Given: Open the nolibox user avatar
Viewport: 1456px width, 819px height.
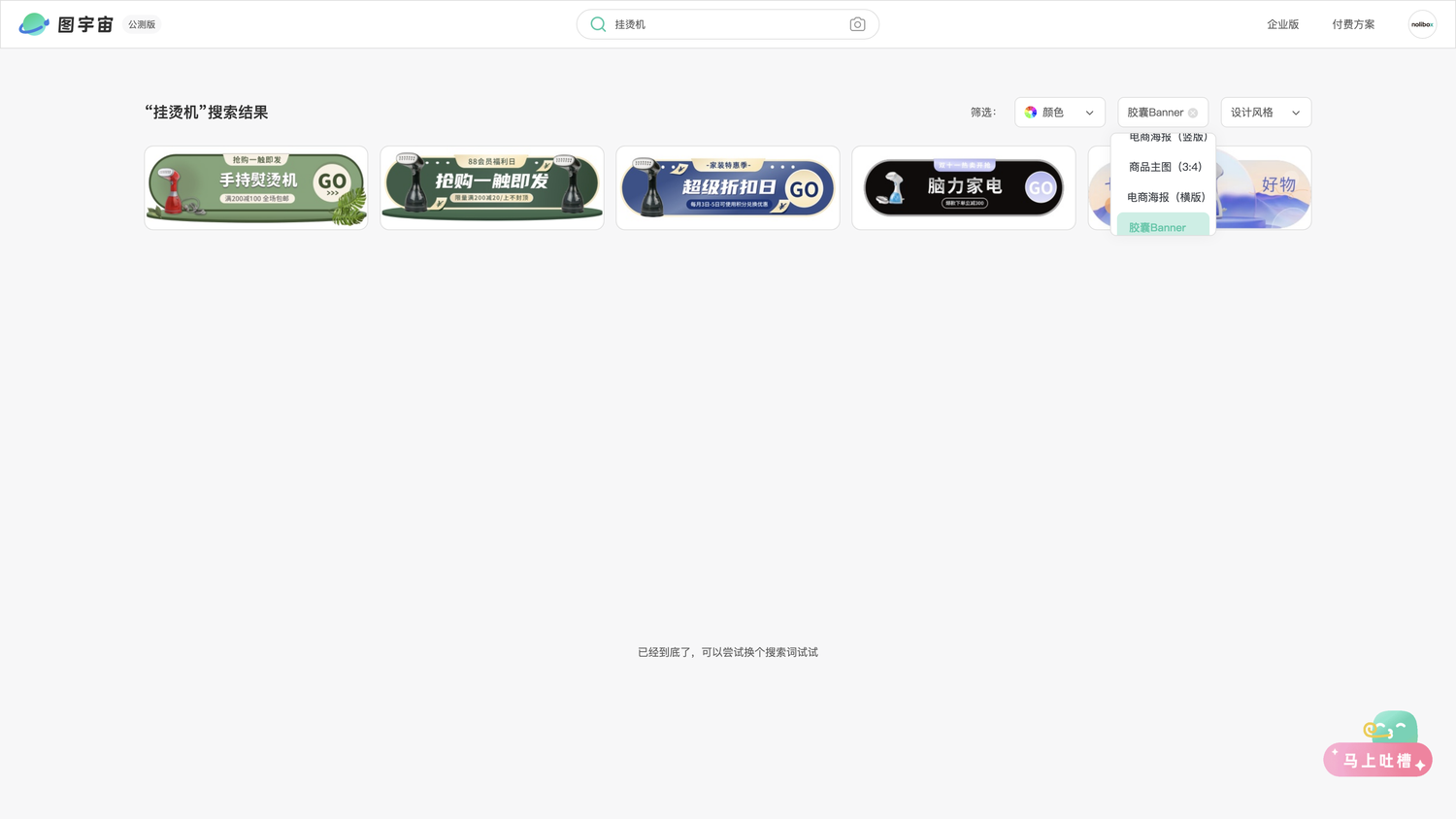Looking at the screenshot, I should (x=1422, y=24).
